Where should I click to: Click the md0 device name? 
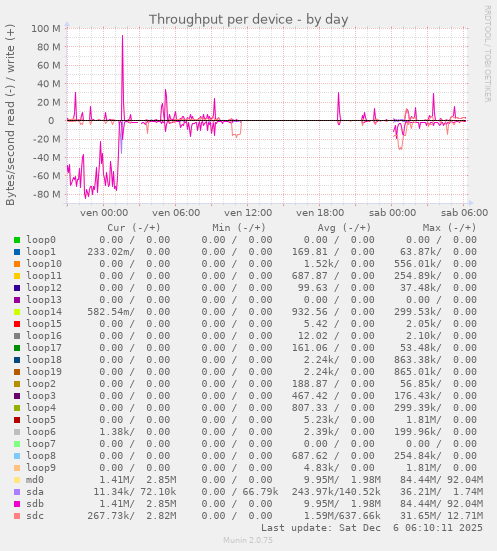pyautogui.click(x=35, y=480)
